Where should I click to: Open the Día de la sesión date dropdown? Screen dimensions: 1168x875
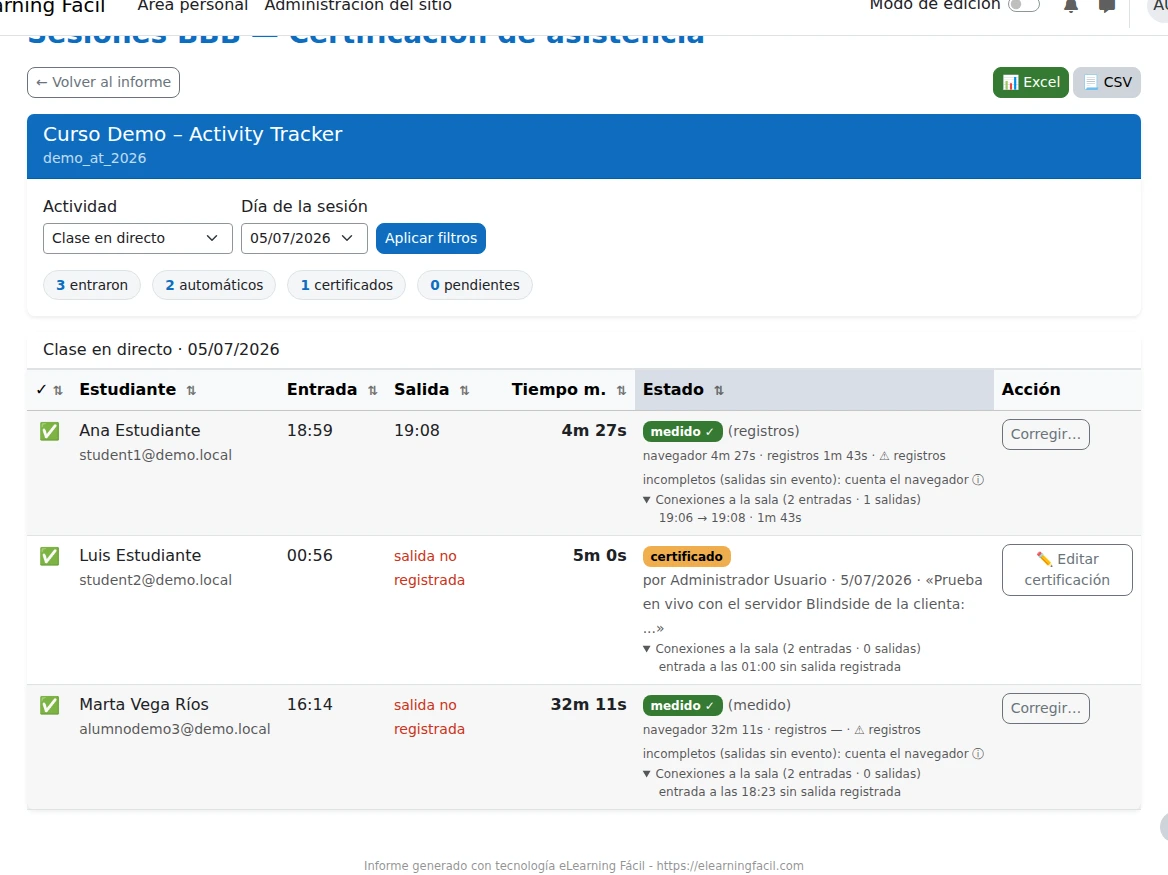(x=304, y=238)
